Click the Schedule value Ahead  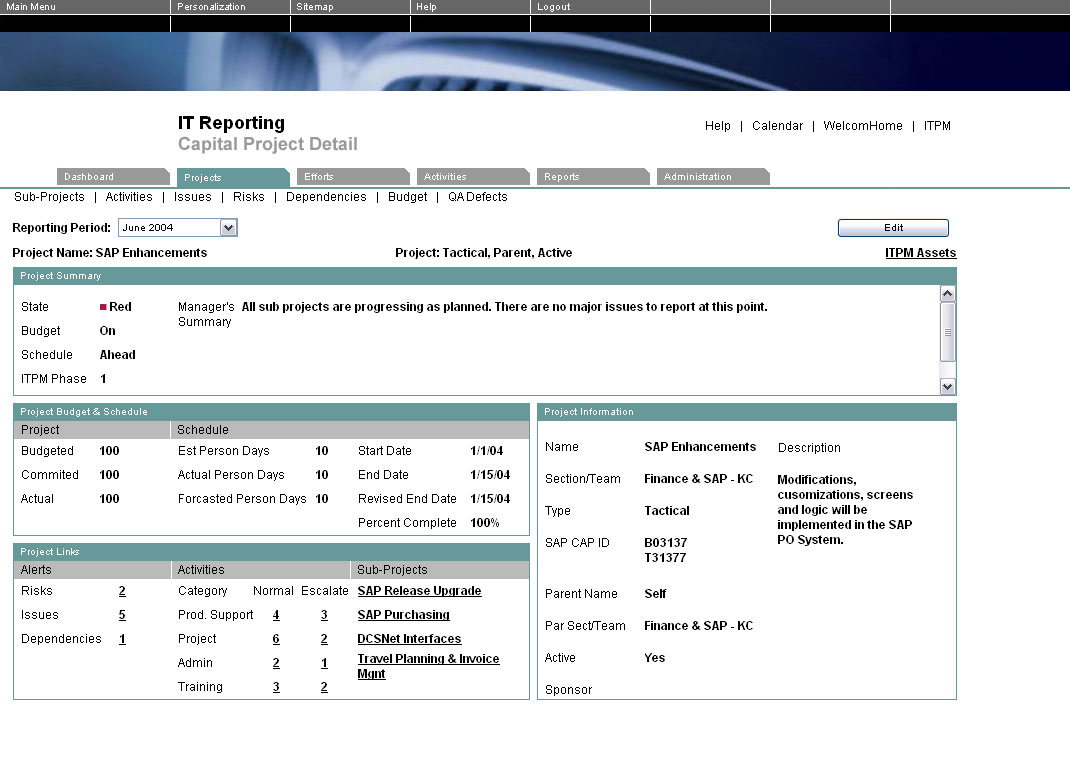pos(117,355)
